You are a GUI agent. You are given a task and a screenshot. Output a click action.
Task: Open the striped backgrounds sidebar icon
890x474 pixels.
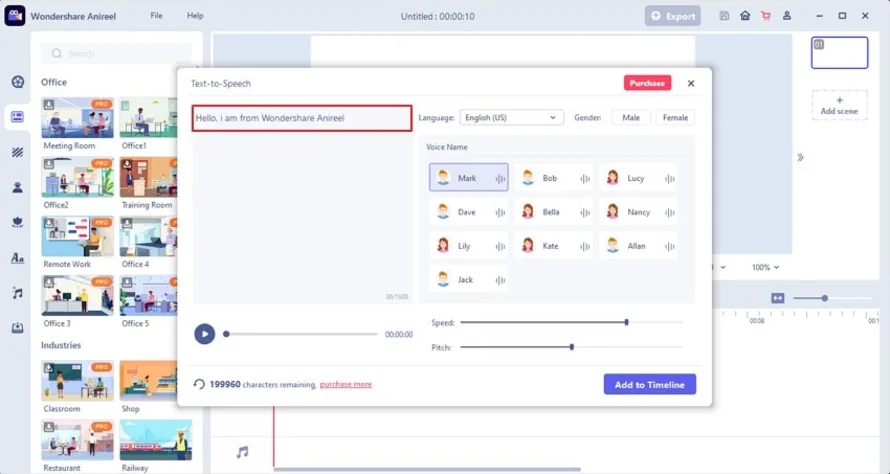18,152
